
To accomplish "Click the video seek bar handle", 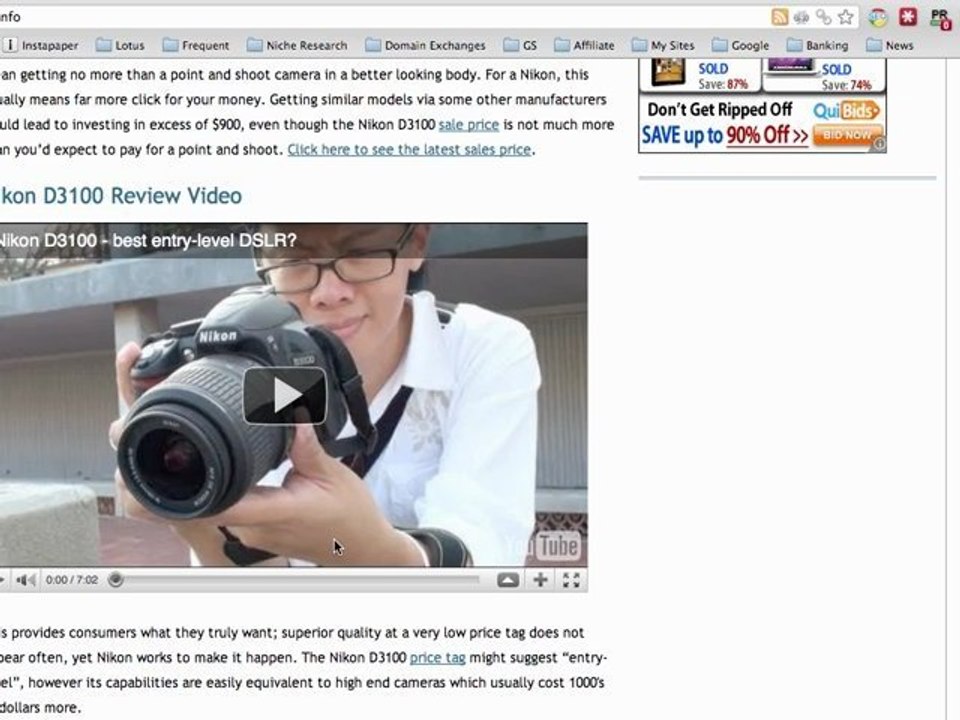I will 115,579.
